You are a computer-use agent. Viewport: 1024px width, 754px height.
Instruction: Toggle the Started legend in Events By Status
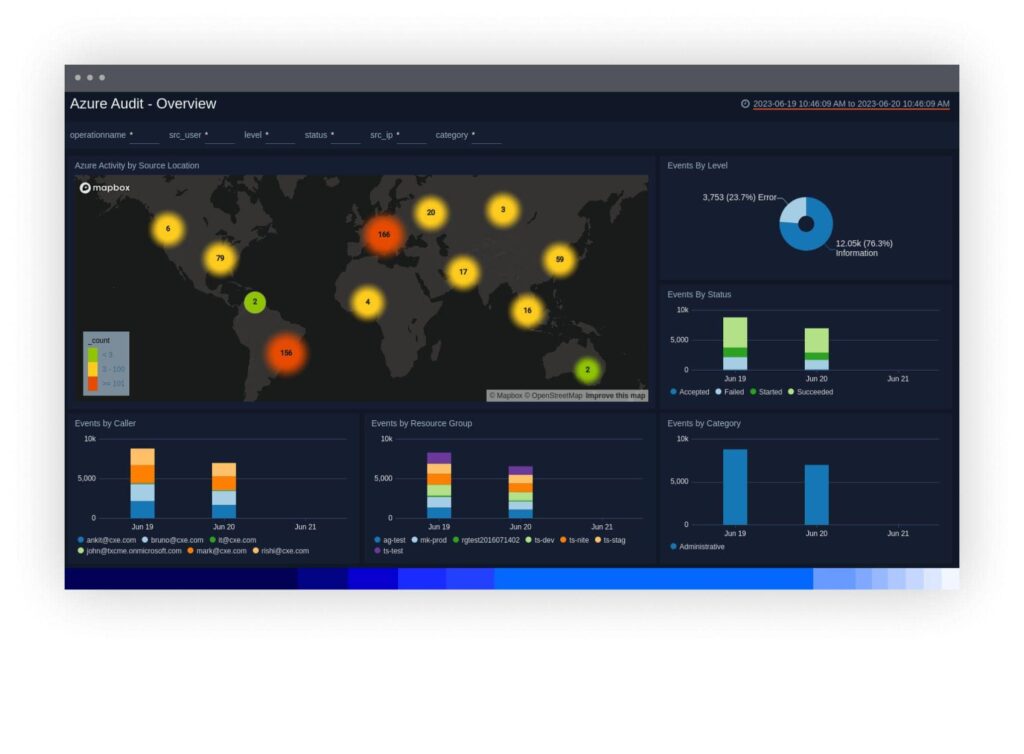(x=766, y=392)
